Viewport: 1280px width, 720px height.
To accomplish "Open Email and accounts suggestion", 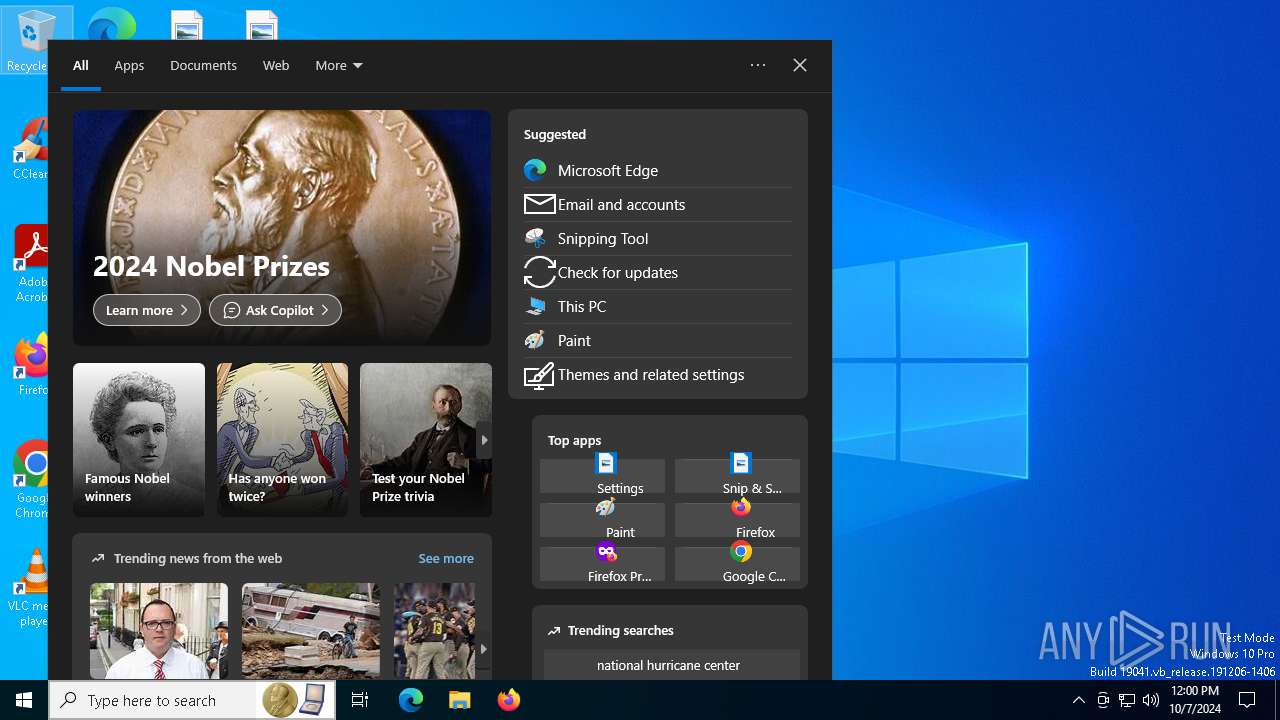I will click(657, 204).
